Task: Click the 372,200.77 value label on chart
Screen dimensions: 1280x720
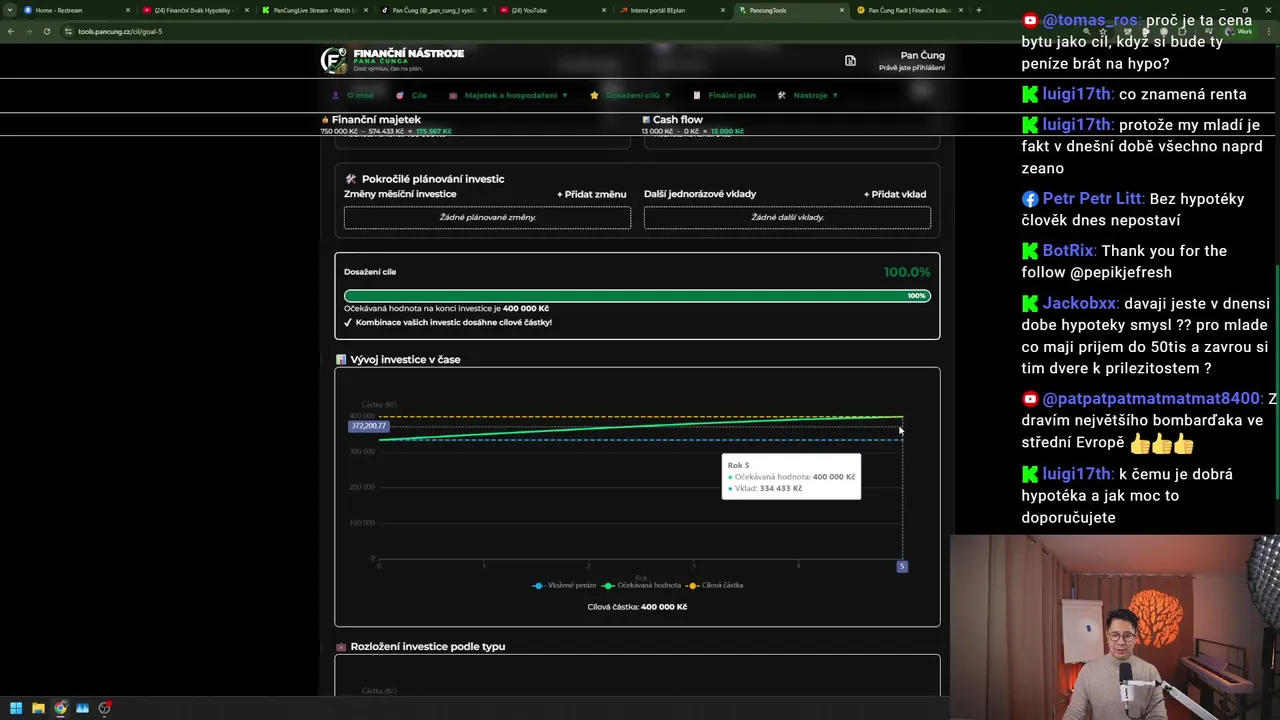Action: pyautogui.click(x=368, y=426)
